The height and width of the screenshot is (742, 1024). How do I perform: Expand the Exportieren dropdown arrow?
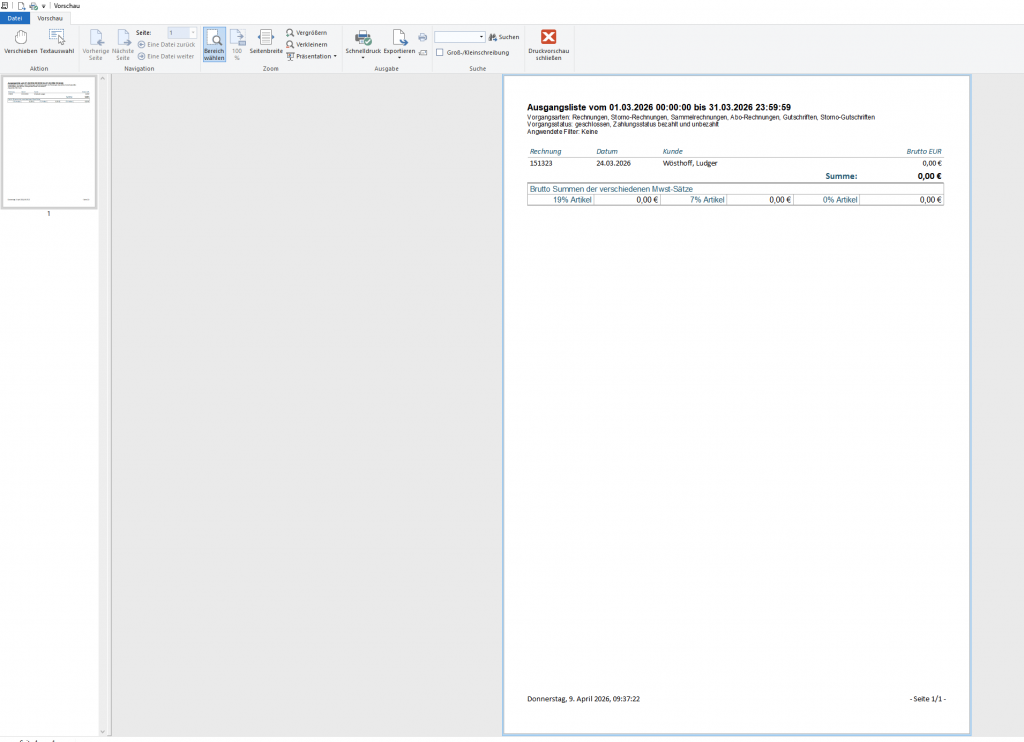point(399,58)
